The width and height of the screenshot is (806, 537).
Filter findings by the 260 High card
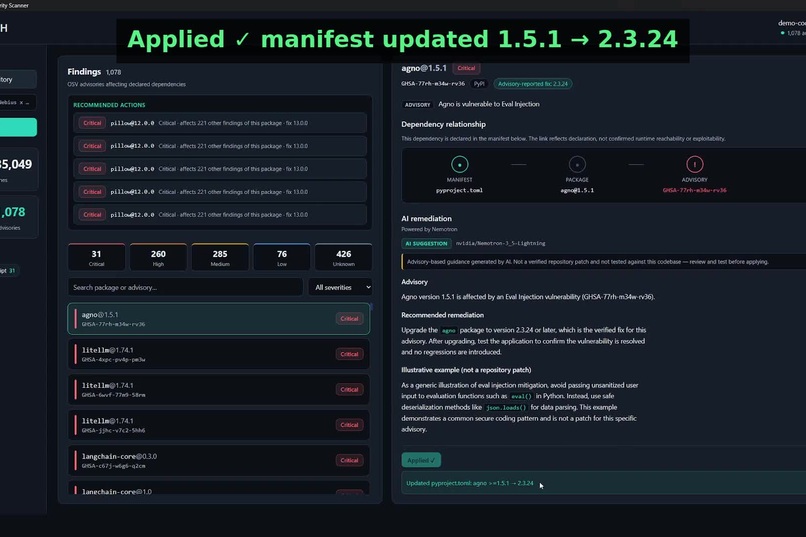[x=158, y=257]
